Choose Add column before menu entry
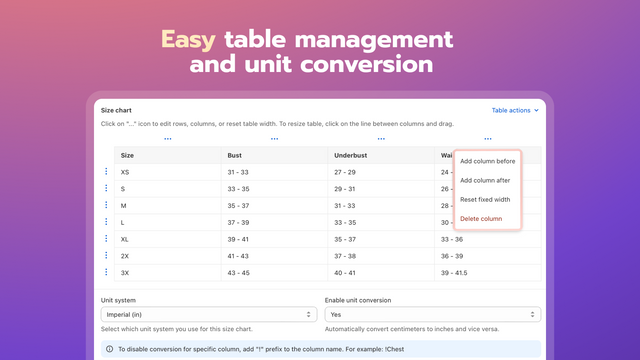The height and width of the screenshot is (360, 640). [487, 161]
